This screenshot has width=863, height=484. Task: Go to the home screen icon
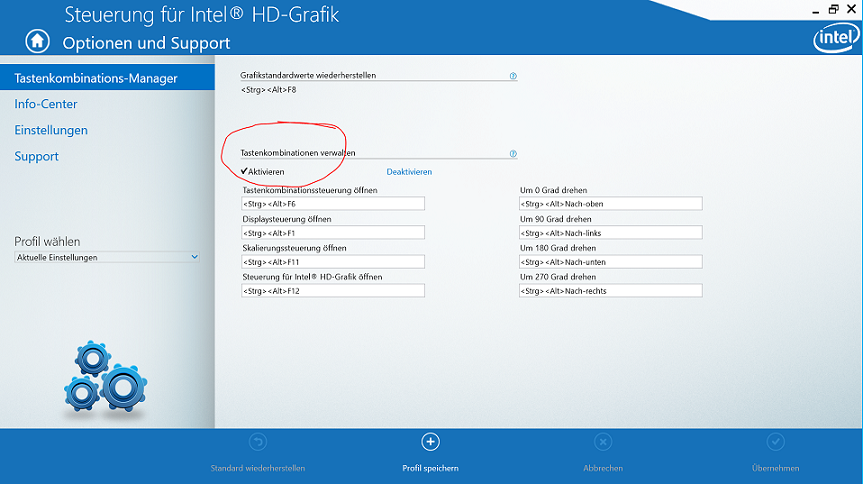click(x=37, y=41)
